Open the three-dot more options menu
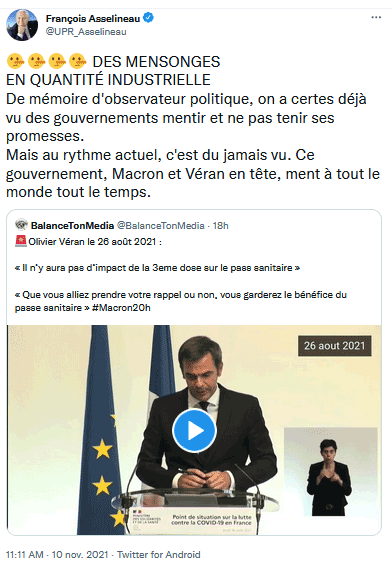 pyautogui.click(x=376, y=17)
